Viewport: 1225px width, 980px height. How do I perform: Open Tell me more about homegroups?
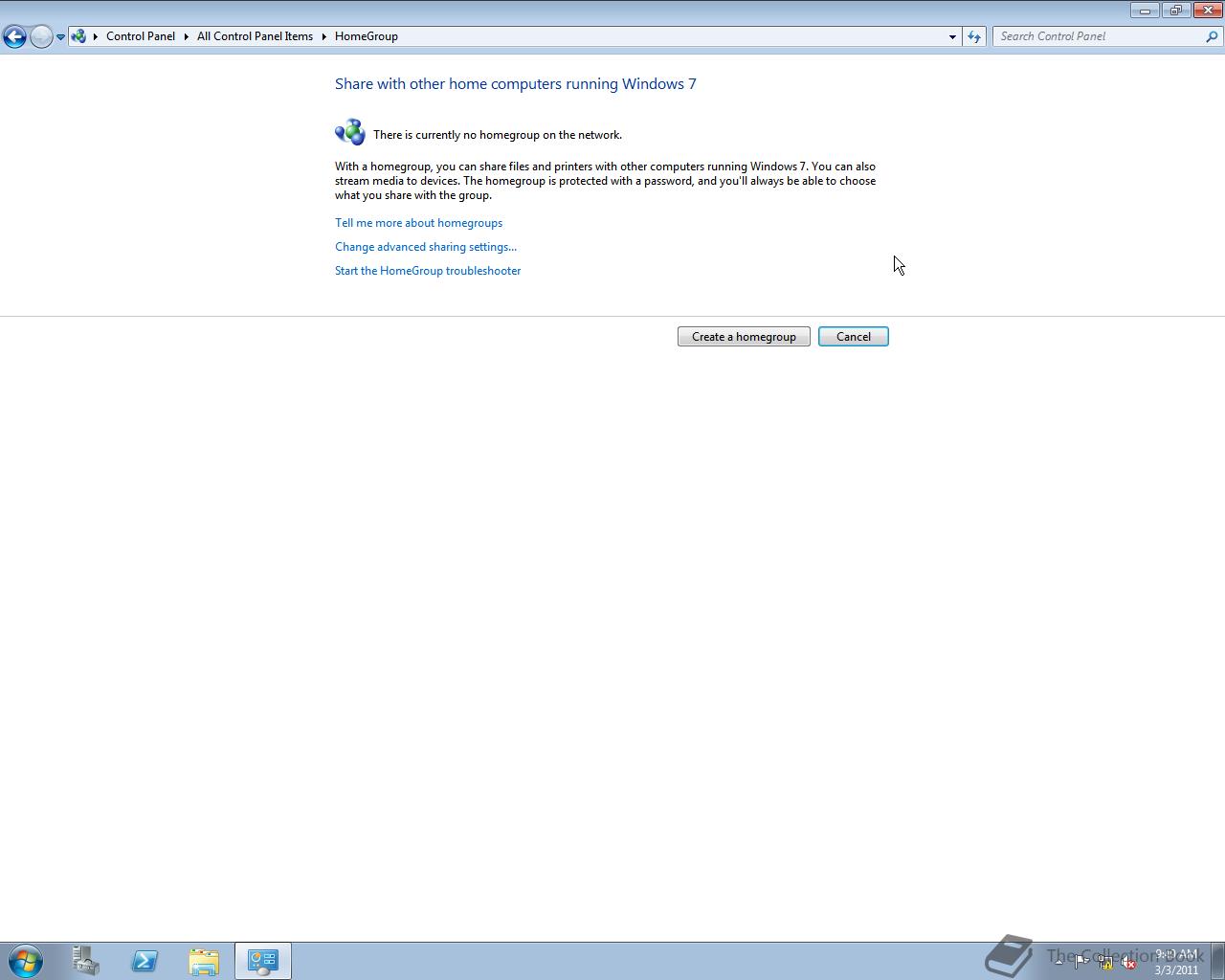(418, 223)
